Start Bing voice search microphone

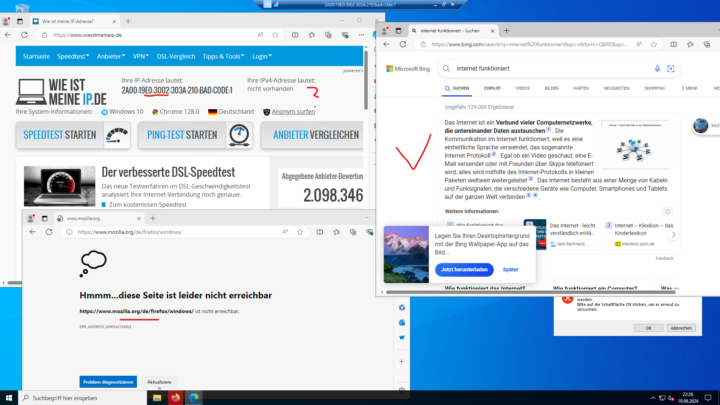tap(657, 68)
